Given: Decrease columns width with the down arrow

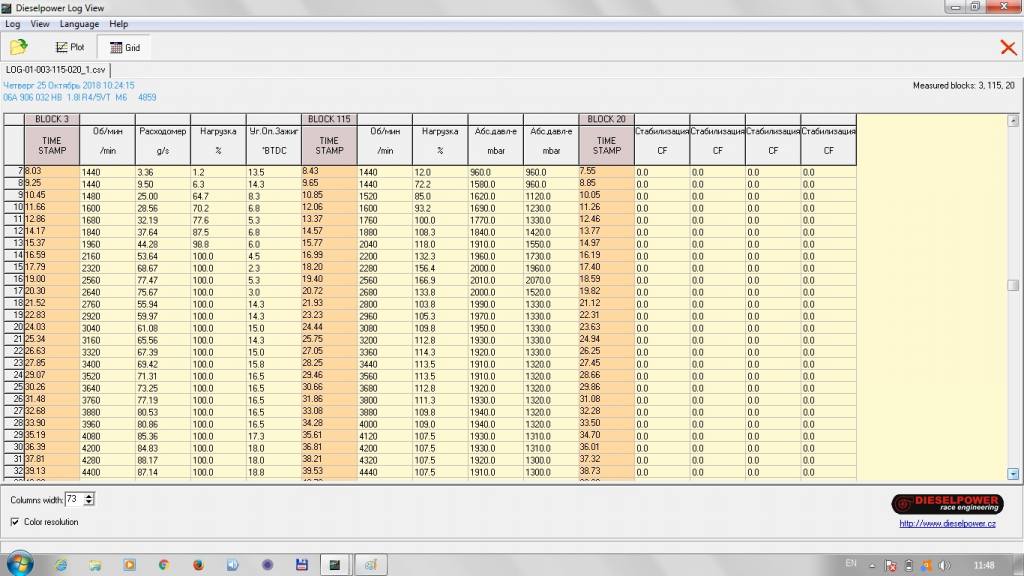Looking at the screenshot, I should (90, 502).
